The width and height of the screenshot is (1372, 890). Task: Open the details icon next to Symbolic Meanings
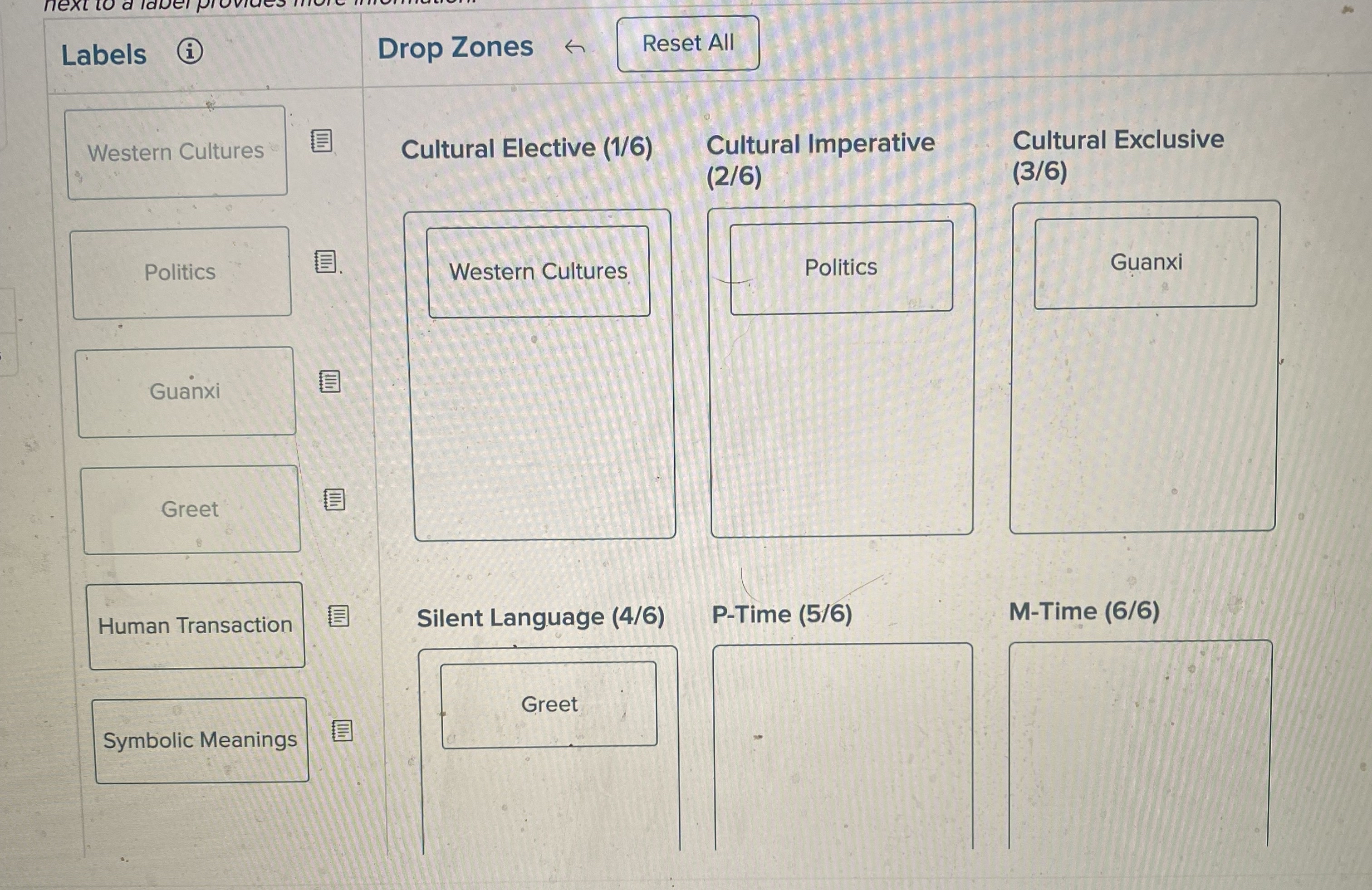(x=342, y=730)
